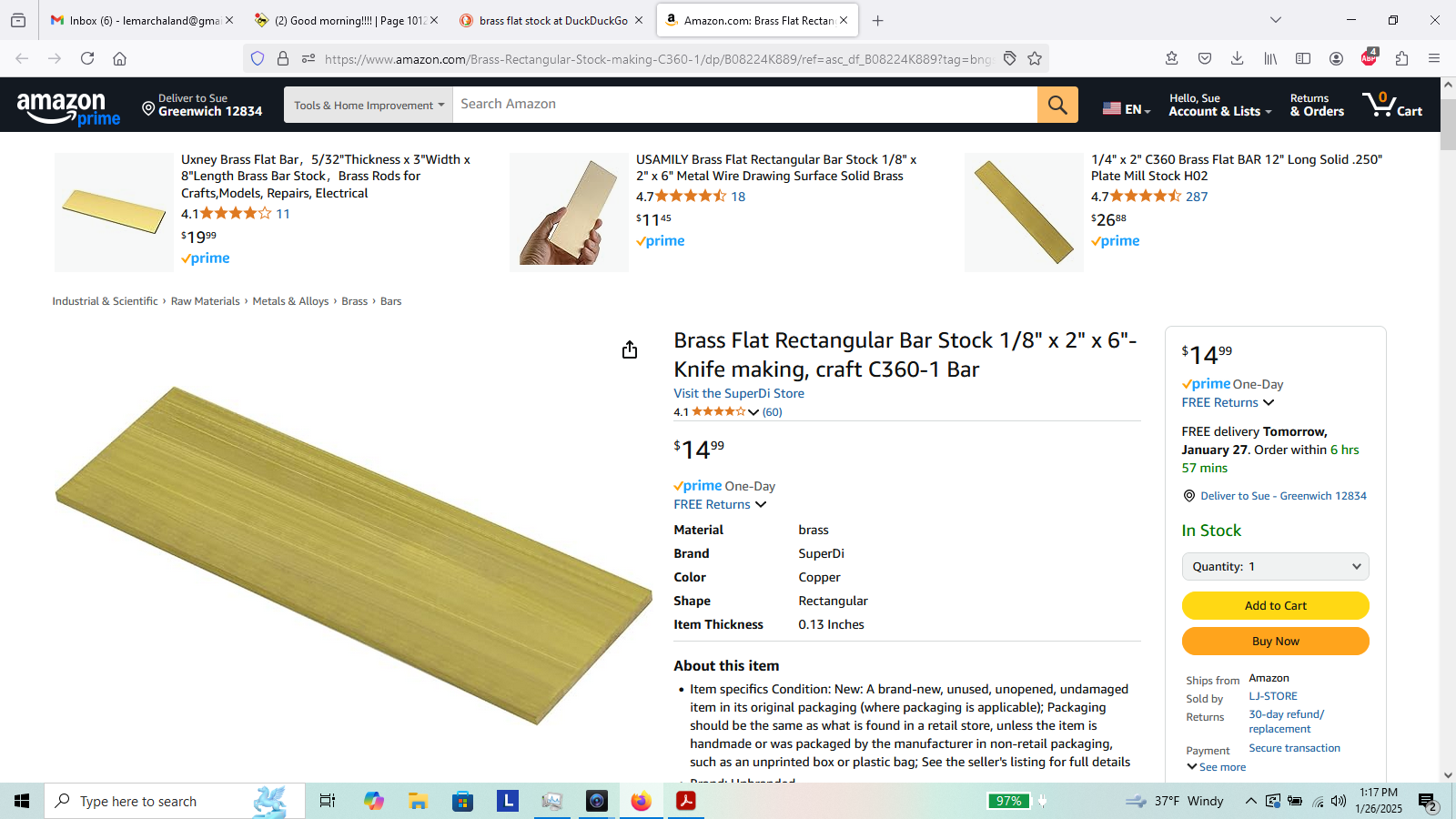Viewport: 1456px width, 819px height.
Task: Launch Firefox from the Windows taskbar
Action: 641,801
